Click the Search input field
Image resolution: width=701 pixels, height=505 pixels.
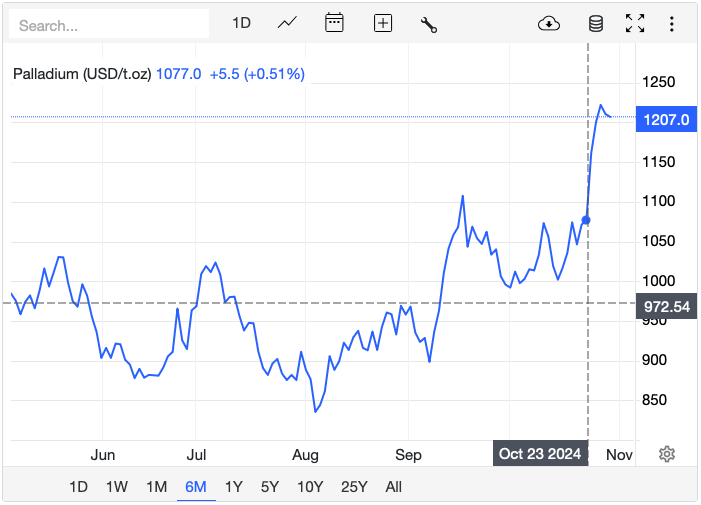[109, 25]
